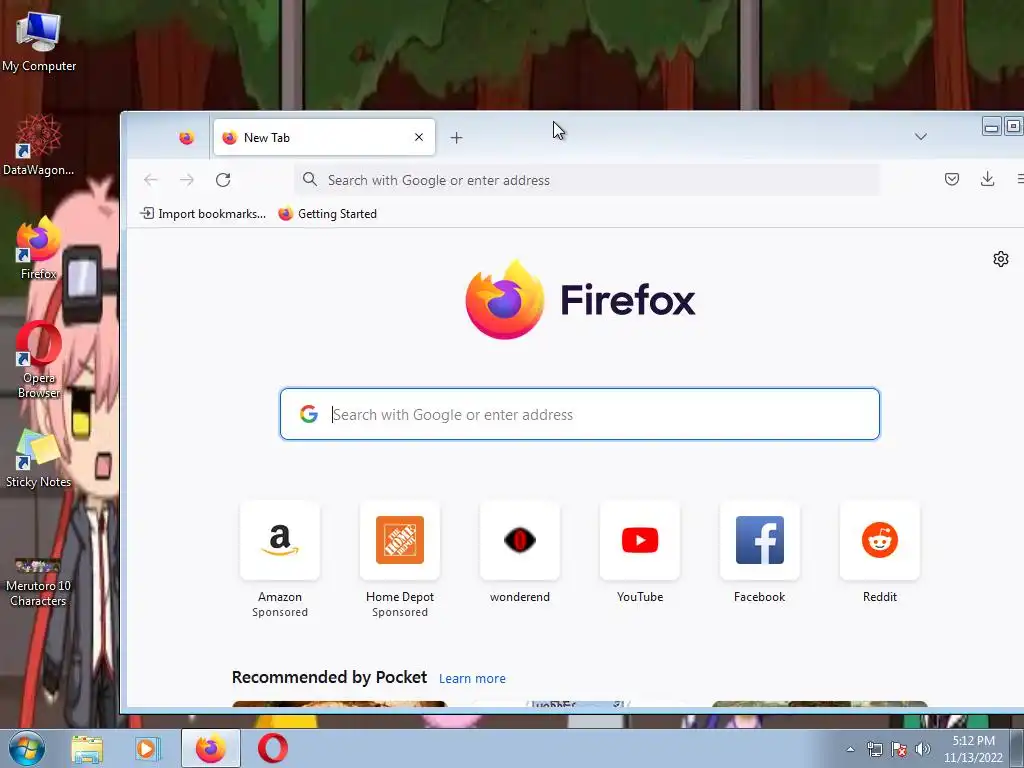The image size is (1024, 768).
Task: Open Windows Media Player from taskbar
Action: pos(148,748)
